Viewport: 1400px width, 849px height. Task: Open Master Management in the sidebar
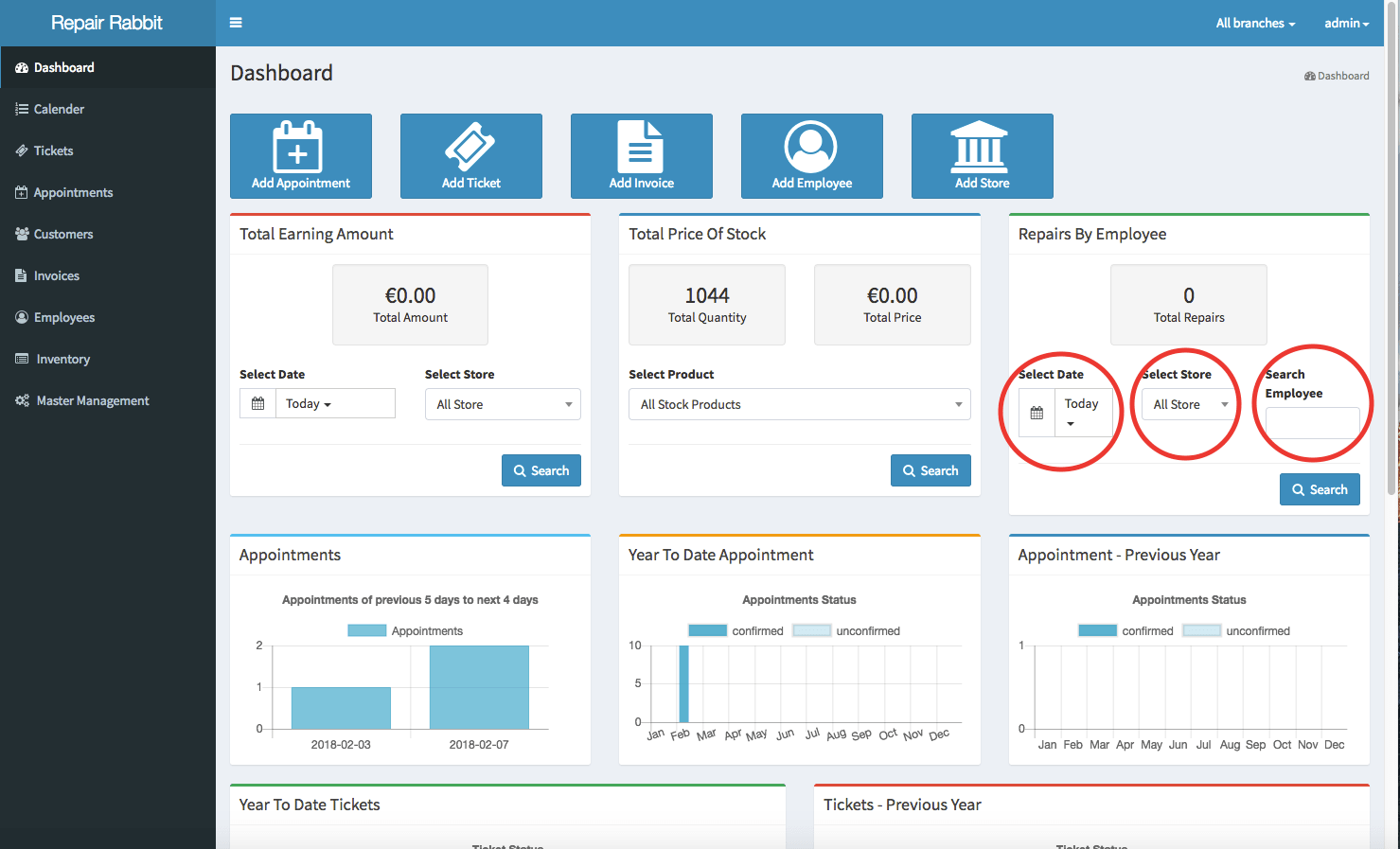click(x=108, y=400)
